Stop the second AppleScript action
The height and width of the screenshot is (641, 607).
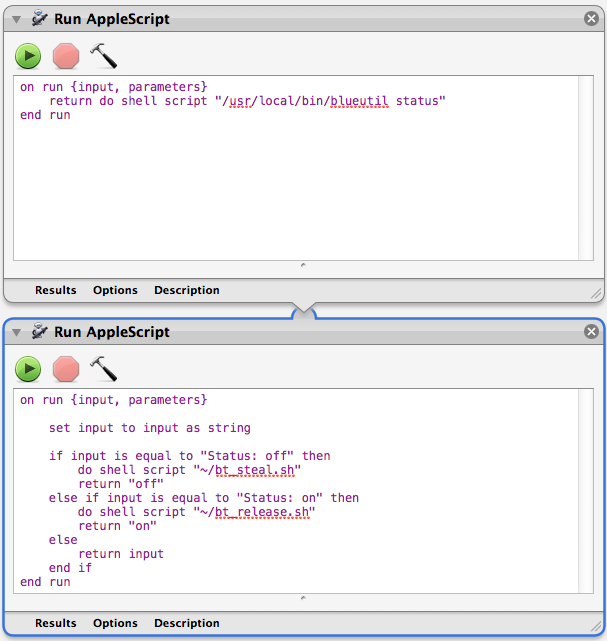[66, 369]
